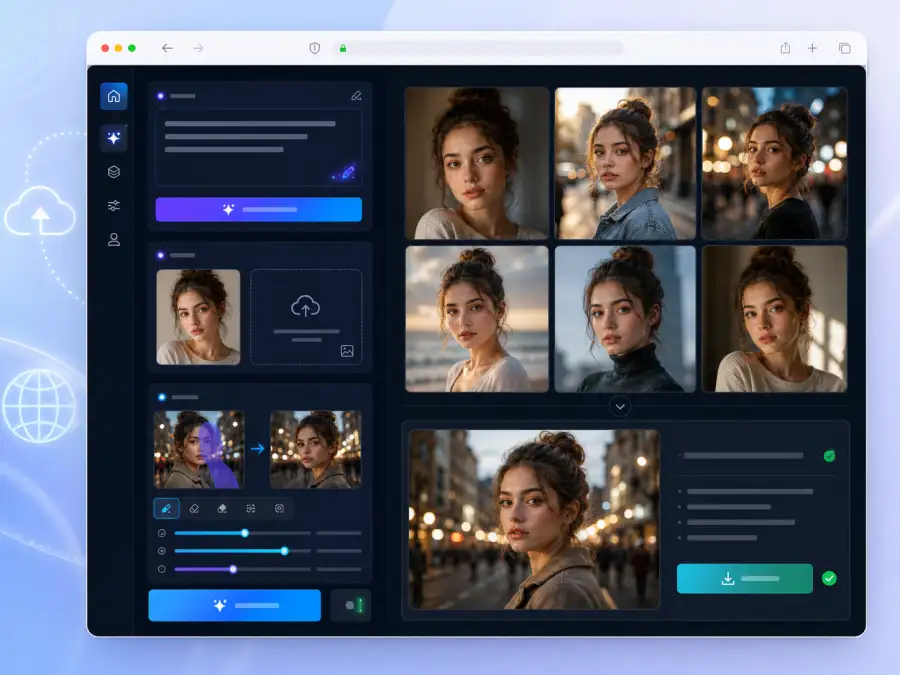Click the cloud upload icon in drop zone
This screenshot has height=675, width=900.
[x=305, y=306]
